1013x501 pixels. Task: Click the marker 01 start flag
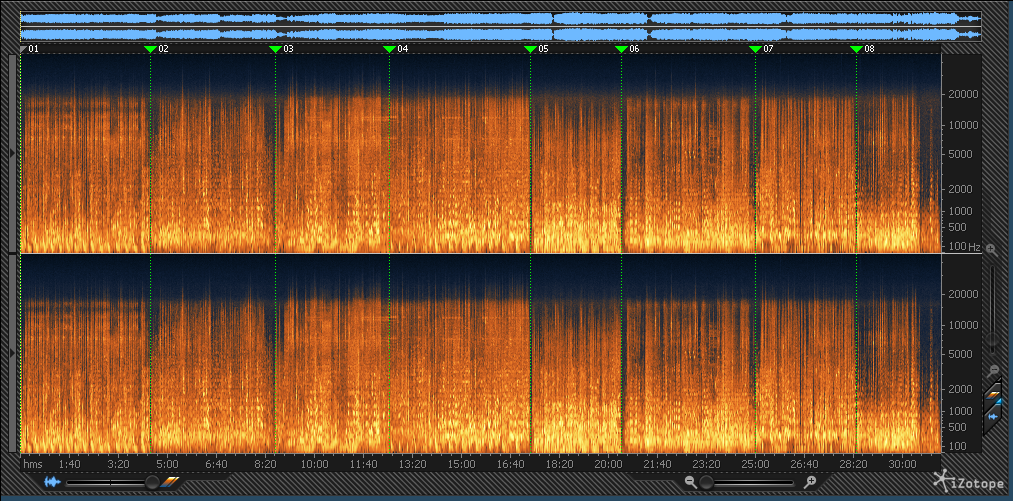coord(24,48)
